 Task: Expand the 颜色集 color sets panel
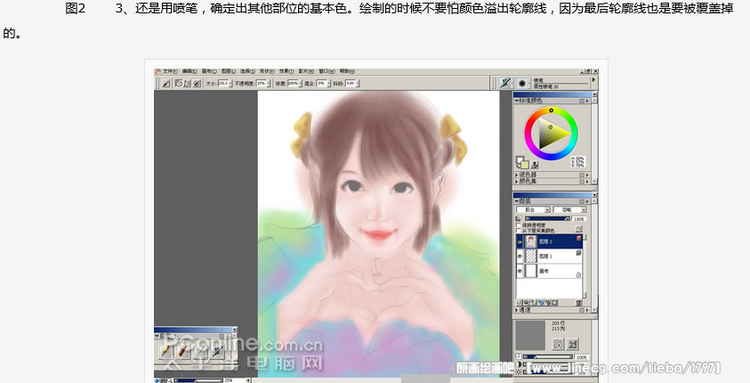point(516,182)
